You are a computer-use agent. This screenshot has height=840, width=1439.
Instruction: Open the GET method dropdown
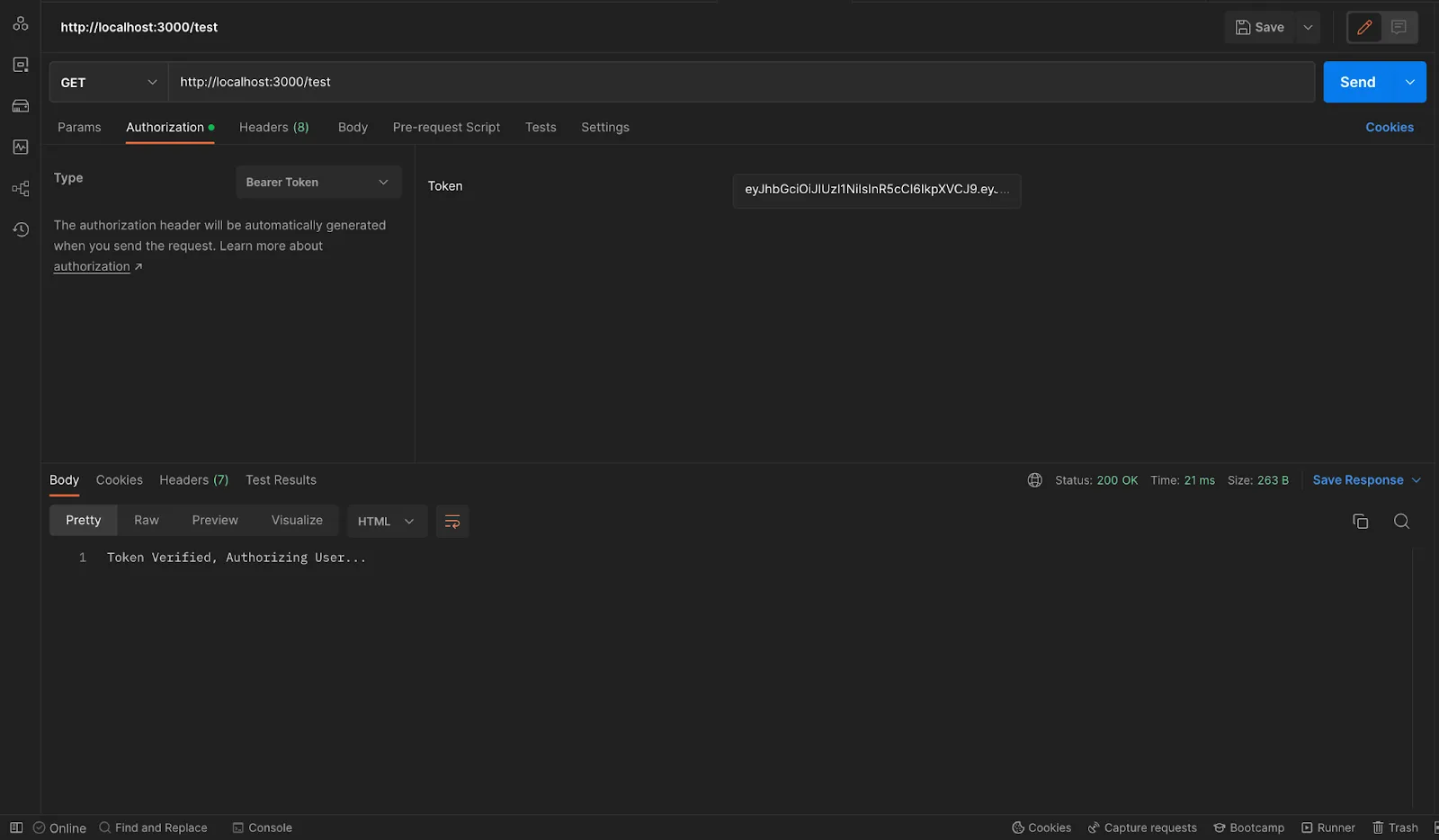tap(109, 82)
